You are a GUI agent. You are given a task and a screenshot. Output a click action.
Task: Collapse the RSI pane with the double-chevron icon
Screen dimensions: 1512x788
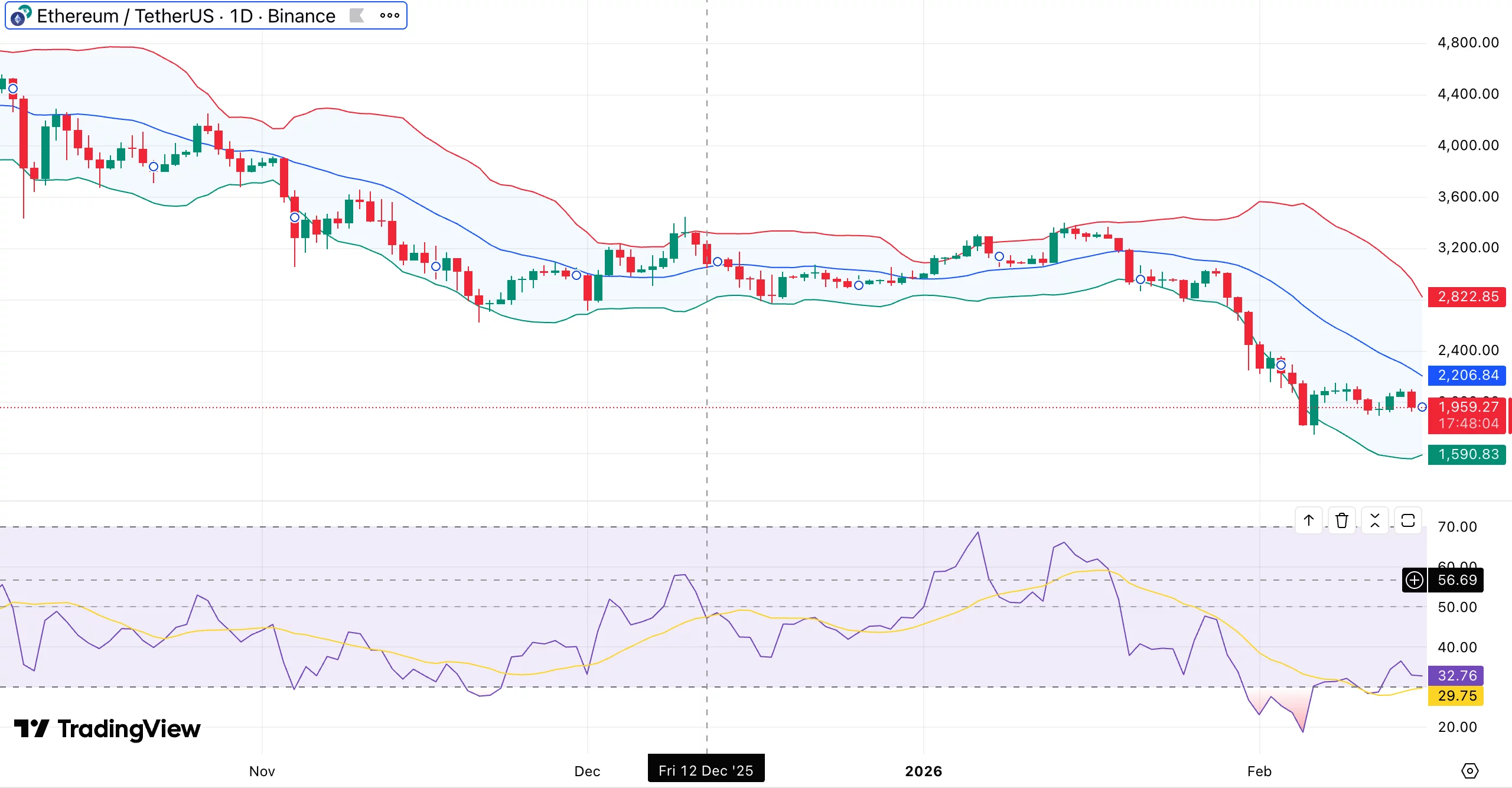click(x=1376, y=520)
